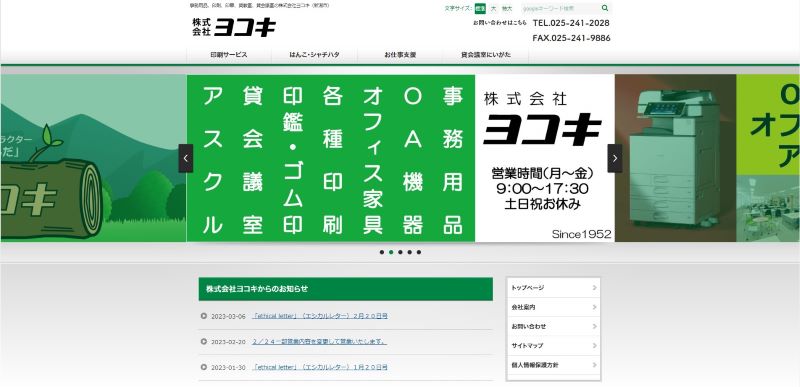Screen dimensions: 800x387
Task: Click the bullet icon beside 2023-03-06
Action: pos(204,316)
